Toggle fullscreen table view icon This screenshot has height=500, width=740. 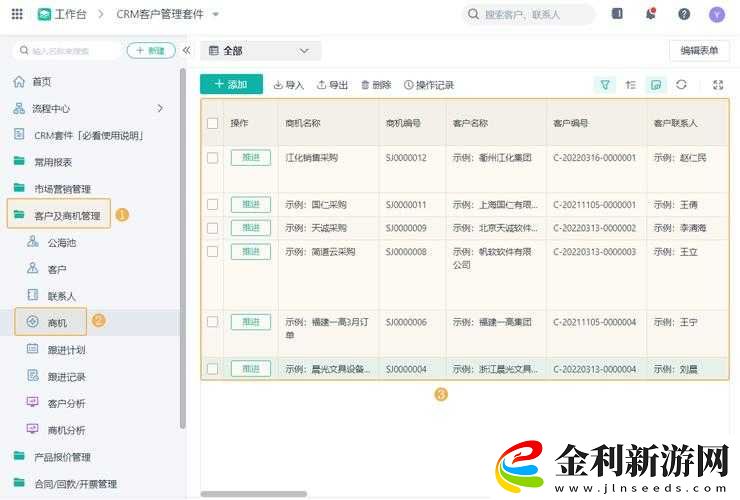coord(718,85)
